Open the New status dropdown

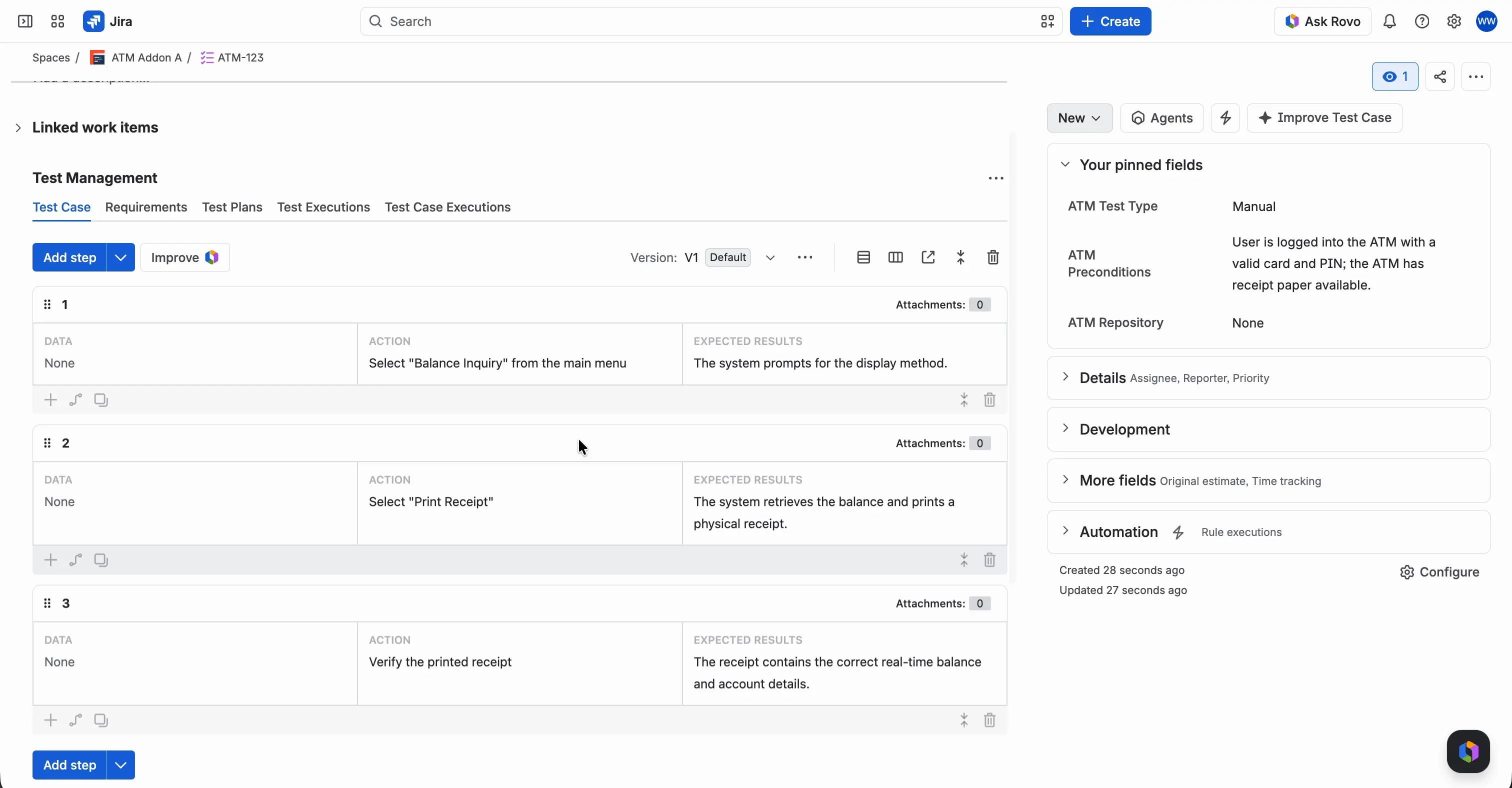coord(1079,118)
